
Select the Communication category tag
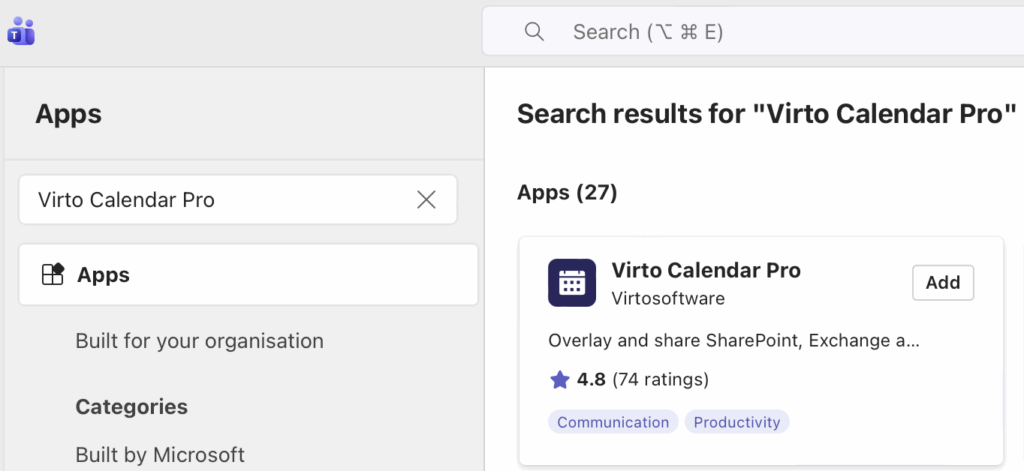coord(613,422)
